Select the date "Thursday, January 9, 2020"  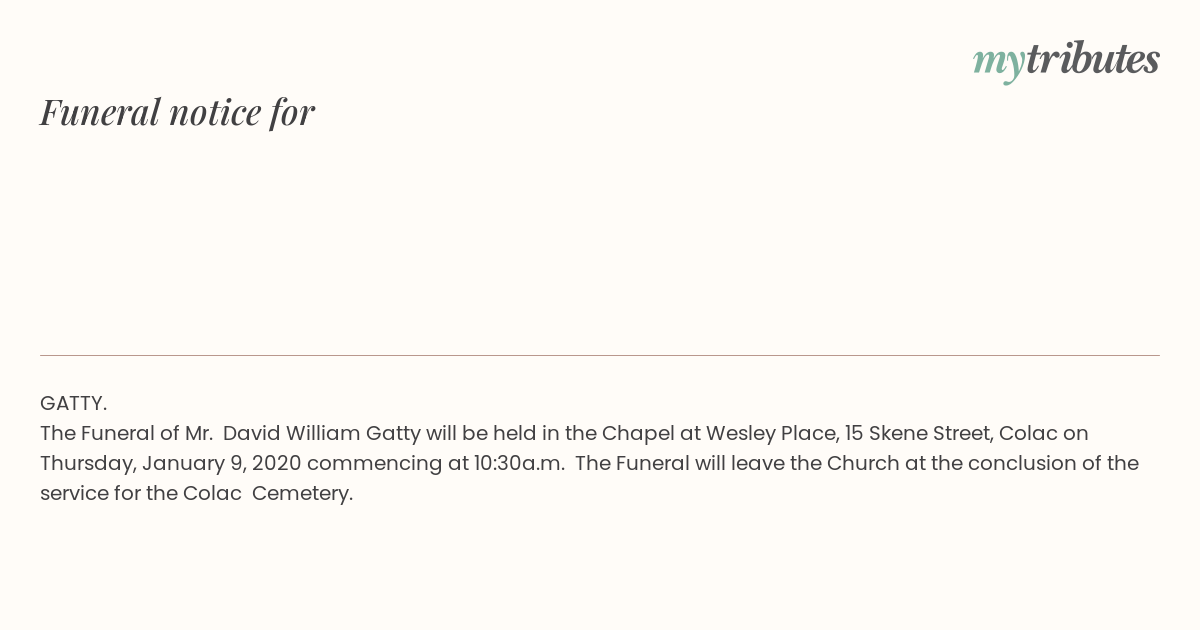coord(171,464)
